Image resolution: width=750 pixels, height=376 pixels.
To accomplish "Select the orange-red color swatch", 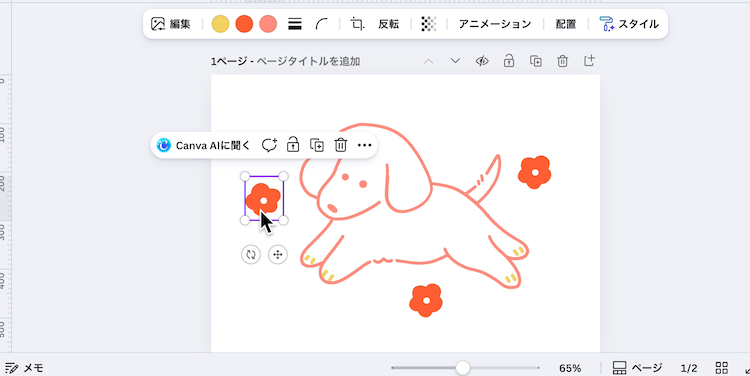I will [x=244, y=24].
